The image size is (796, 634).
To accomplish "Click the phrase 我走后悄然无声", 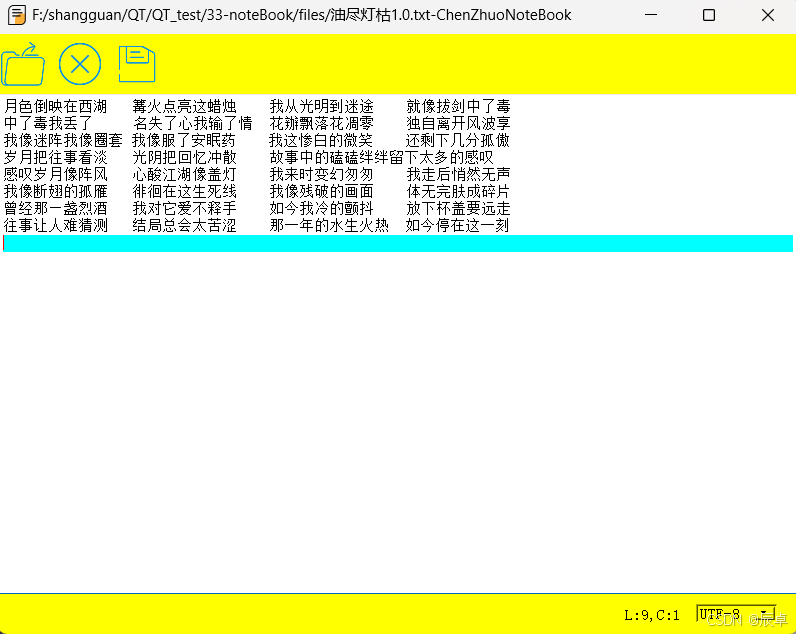I will click(458, 174).
